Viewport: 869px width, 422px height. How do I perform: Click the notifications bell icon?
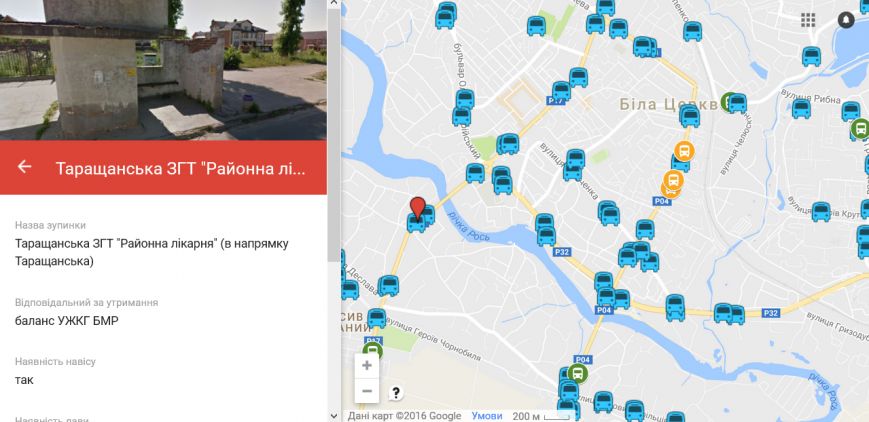coord(846,20)
